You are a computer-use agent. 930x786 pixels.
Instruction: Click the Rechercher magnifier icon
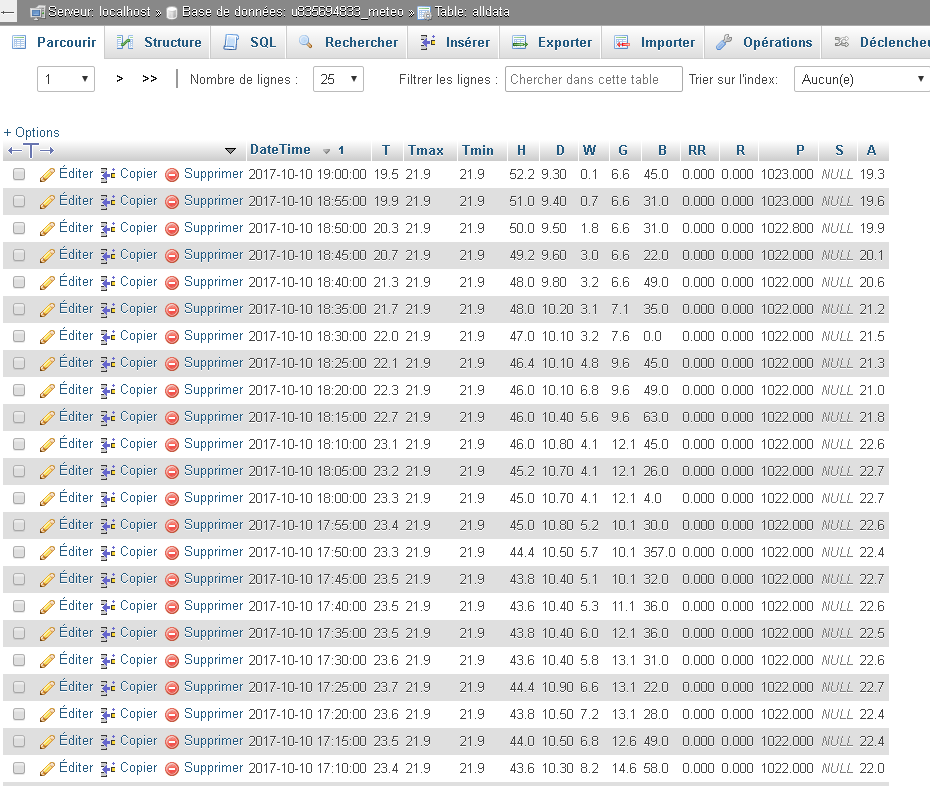tap(306, 42)
